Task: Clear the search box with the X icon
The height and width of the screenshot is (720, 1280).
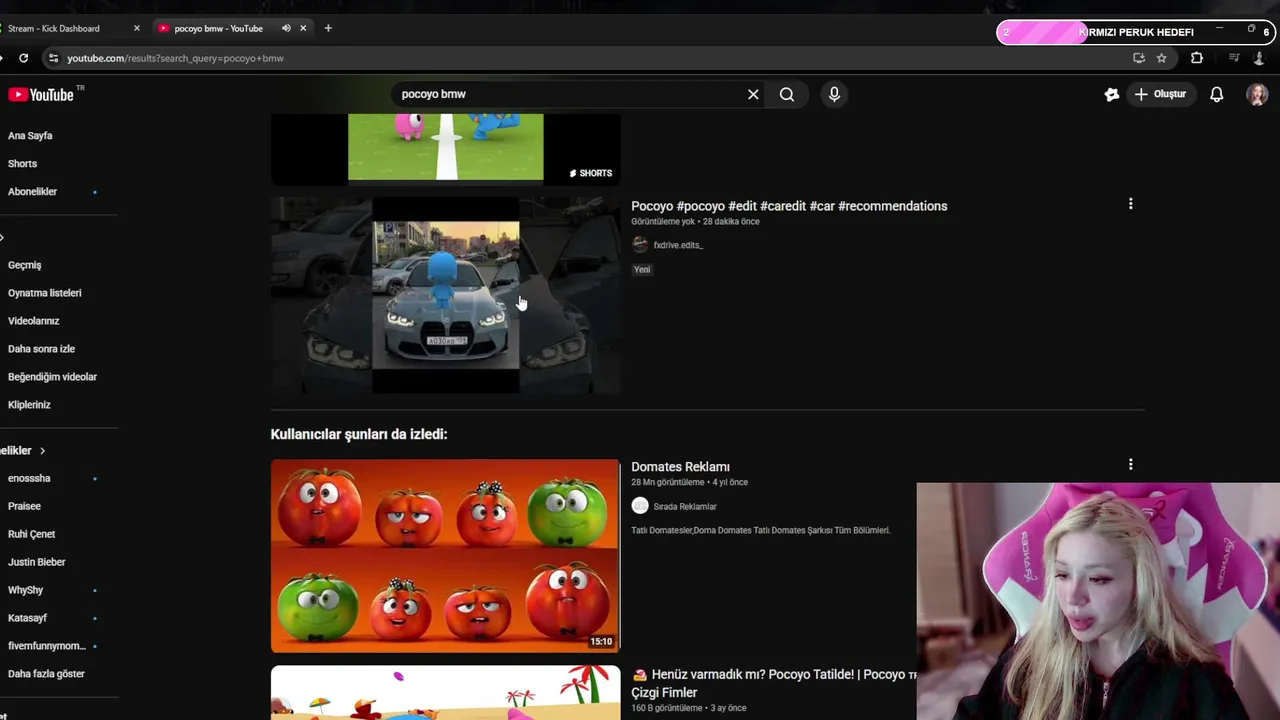Action: point(753,94)
